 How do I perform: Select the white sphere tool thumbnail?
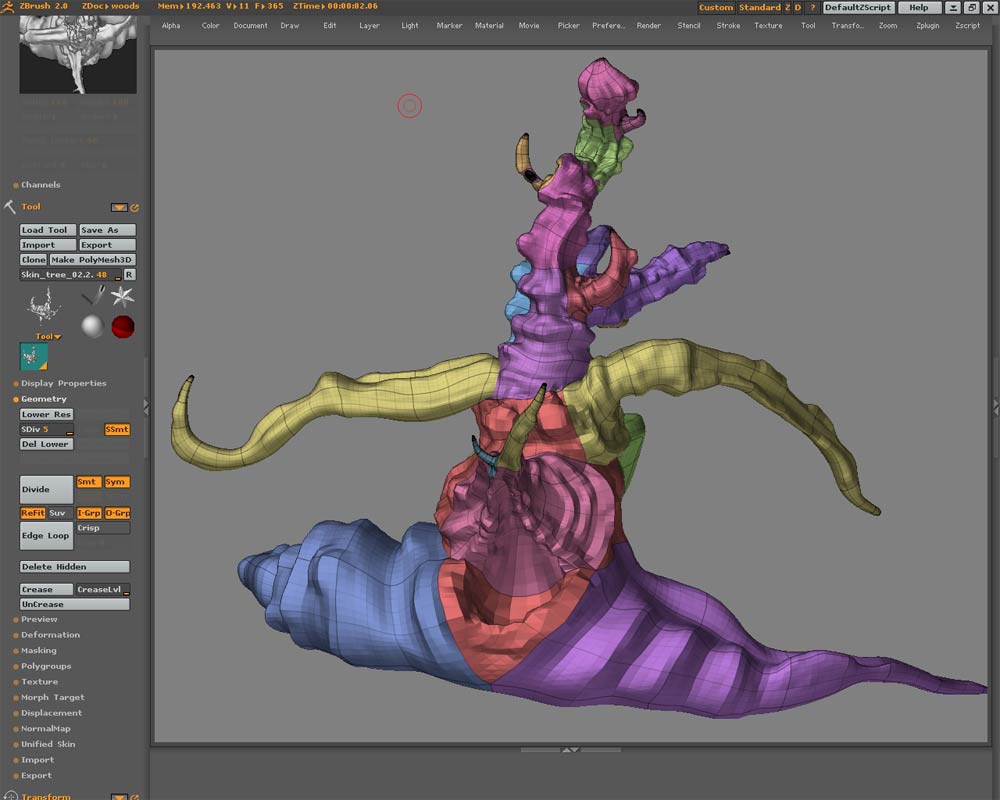[x=92, y=326]
